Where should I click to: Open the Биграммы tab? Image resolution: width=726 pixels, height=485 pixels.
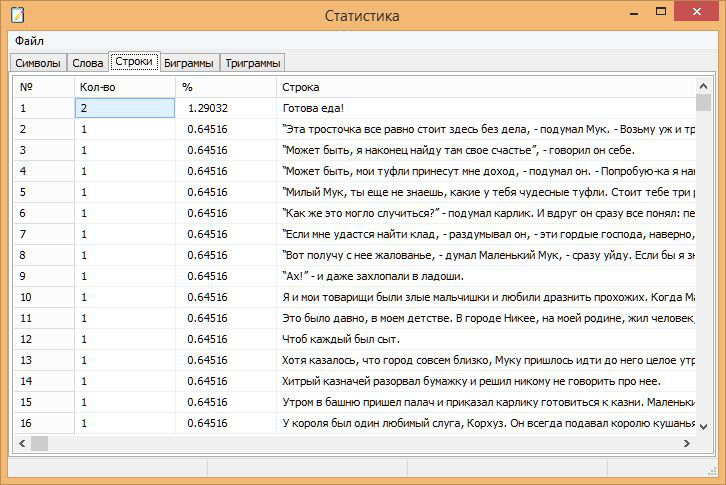pyautogui.click(x=189, y=63)
